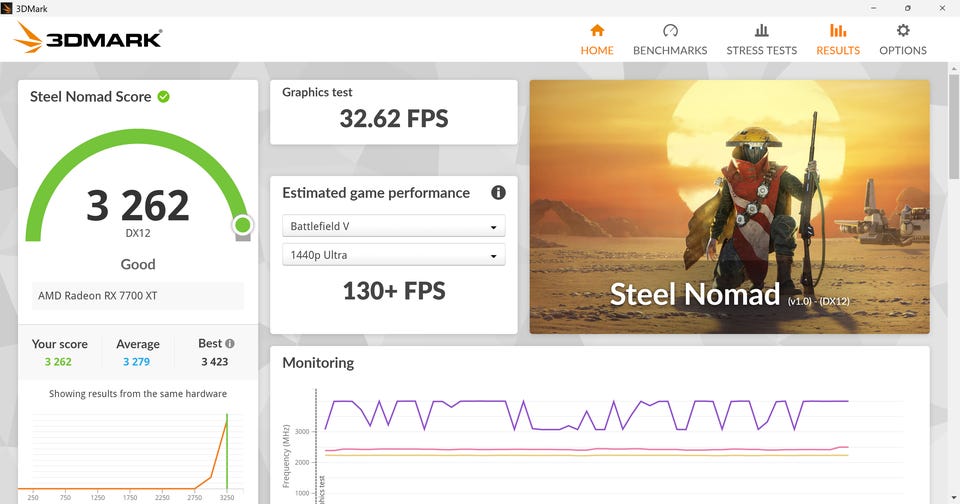Click the Results bars icon

point(838,30)
